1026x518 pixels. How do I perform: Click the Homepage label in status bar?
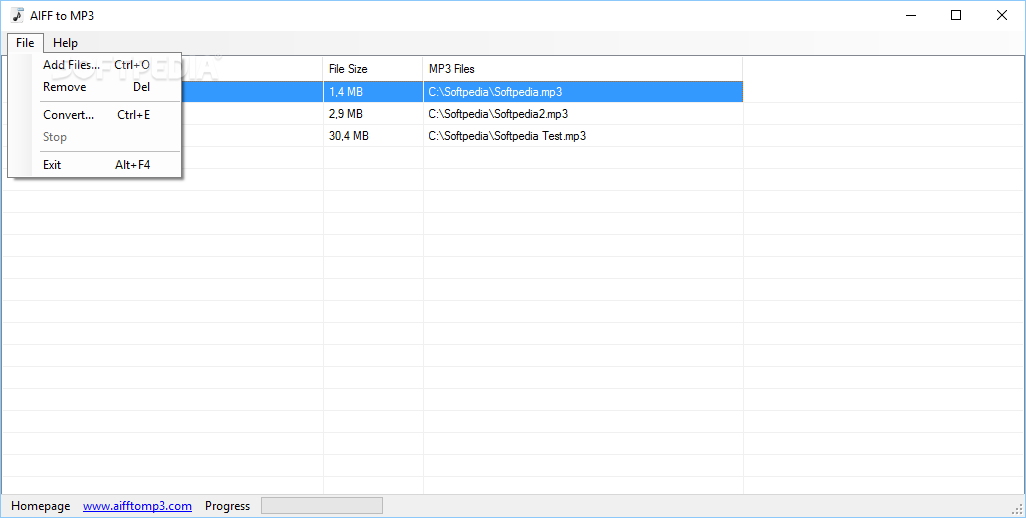pos(41,506)
